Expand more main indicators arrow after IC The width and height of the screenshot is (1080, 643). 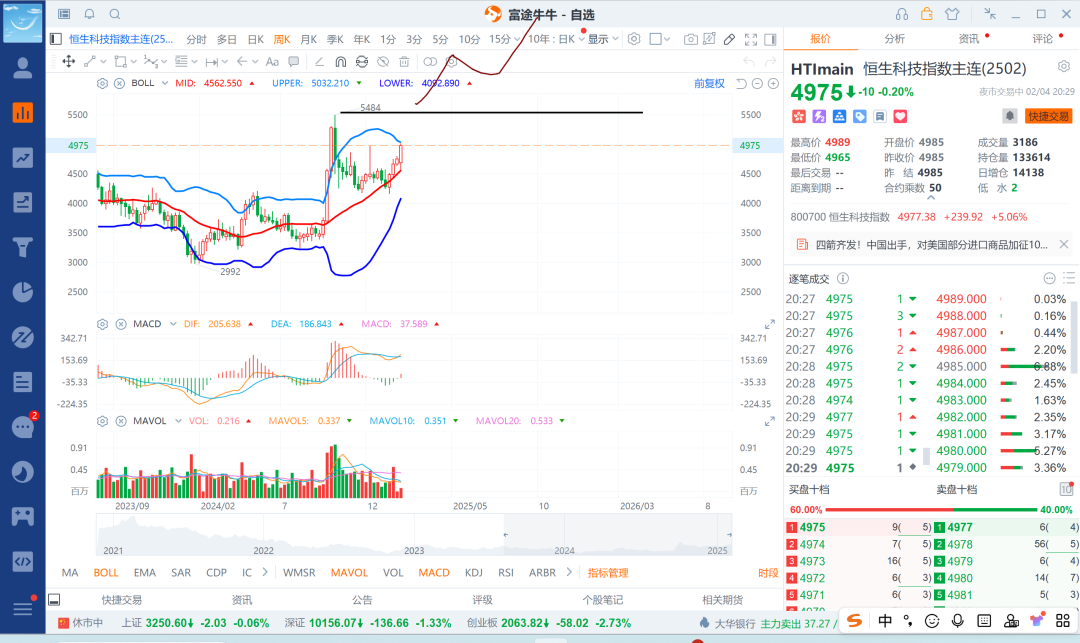(265, 572)
